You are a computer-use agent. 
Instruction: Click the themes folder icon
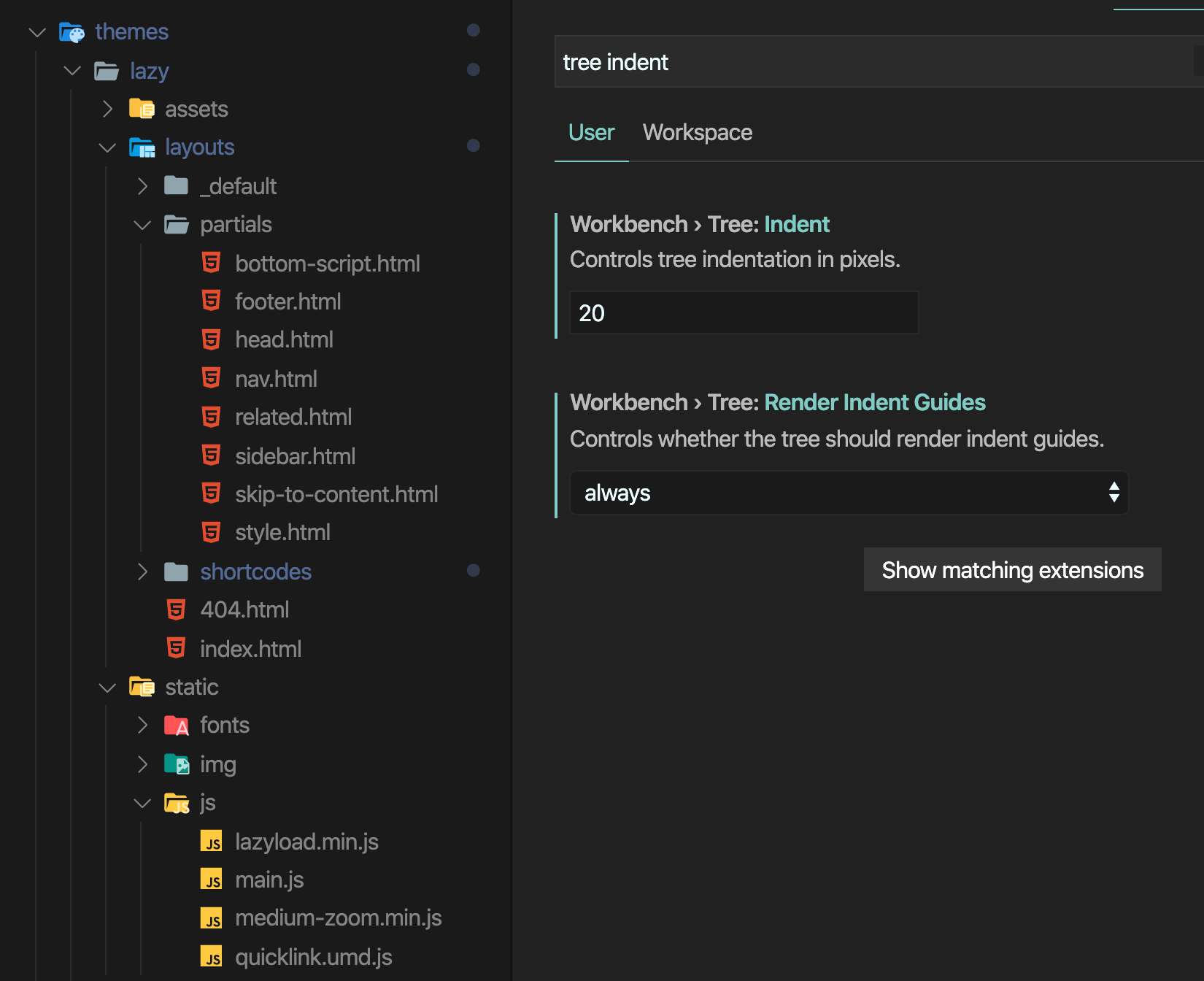click(x=72, y=32)
